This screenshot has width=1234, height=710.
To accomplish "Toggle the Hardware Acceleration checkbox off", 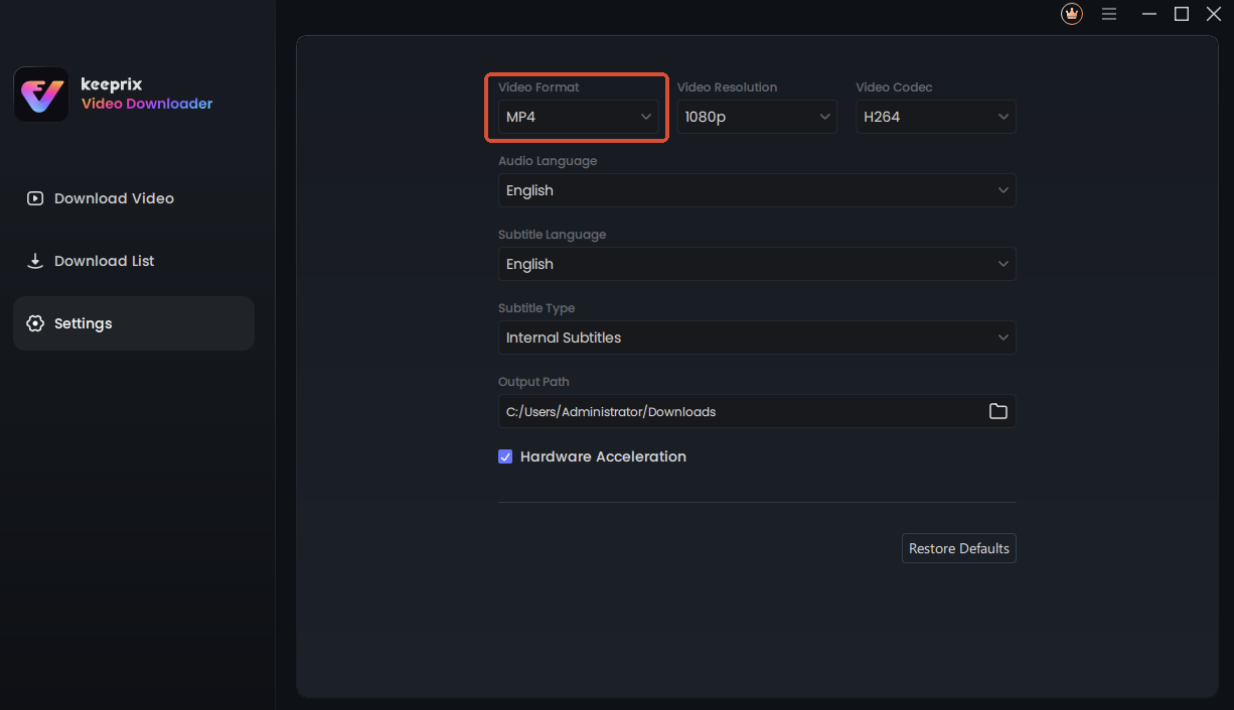I will [x=505, y=456].
